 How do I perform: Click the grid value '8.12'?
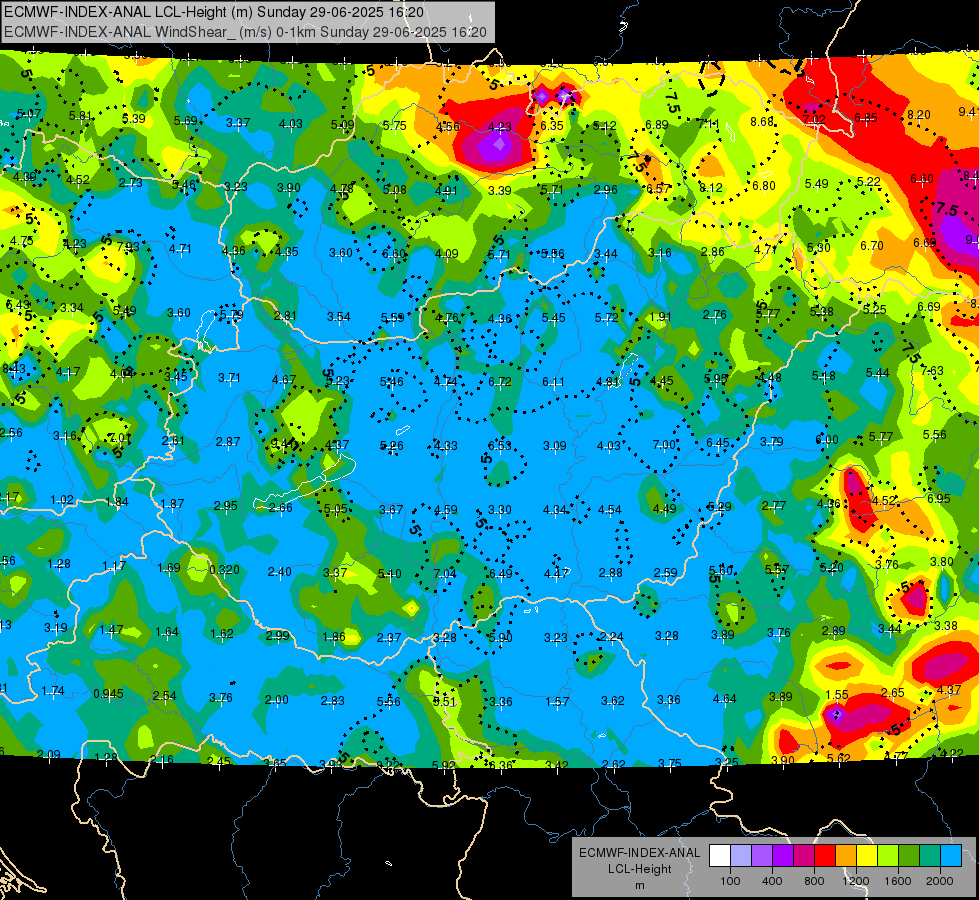(x=711, y=188)
